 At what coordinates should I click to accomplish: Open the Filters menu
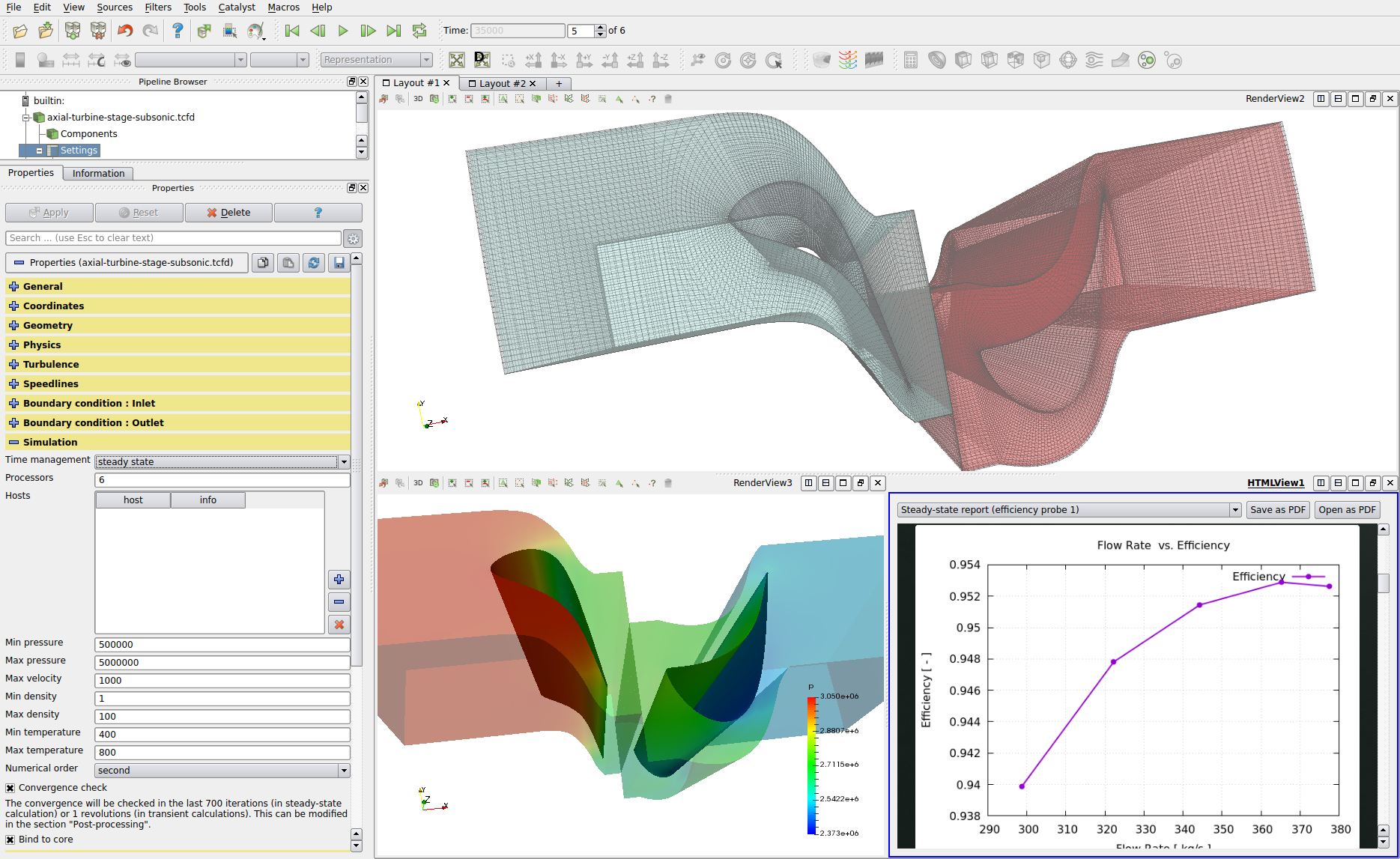coord(157,7)
